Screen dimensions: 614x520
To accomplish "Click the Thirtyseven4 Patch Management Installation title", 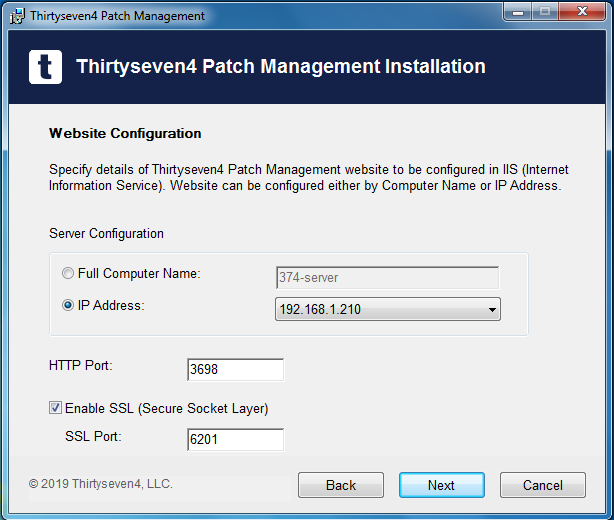I will [x=281, y=67].
